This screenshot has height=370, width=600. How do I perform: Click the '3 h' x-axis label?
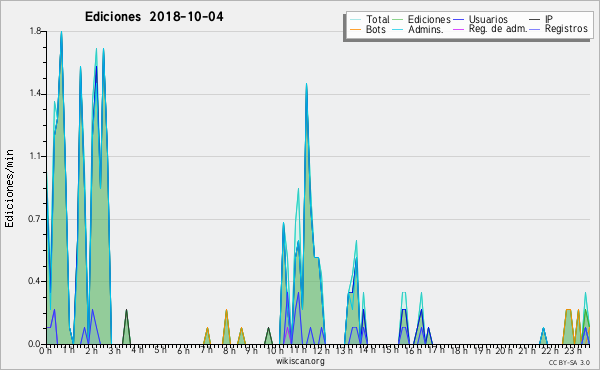pyautogui.click(x=114, y=350)
